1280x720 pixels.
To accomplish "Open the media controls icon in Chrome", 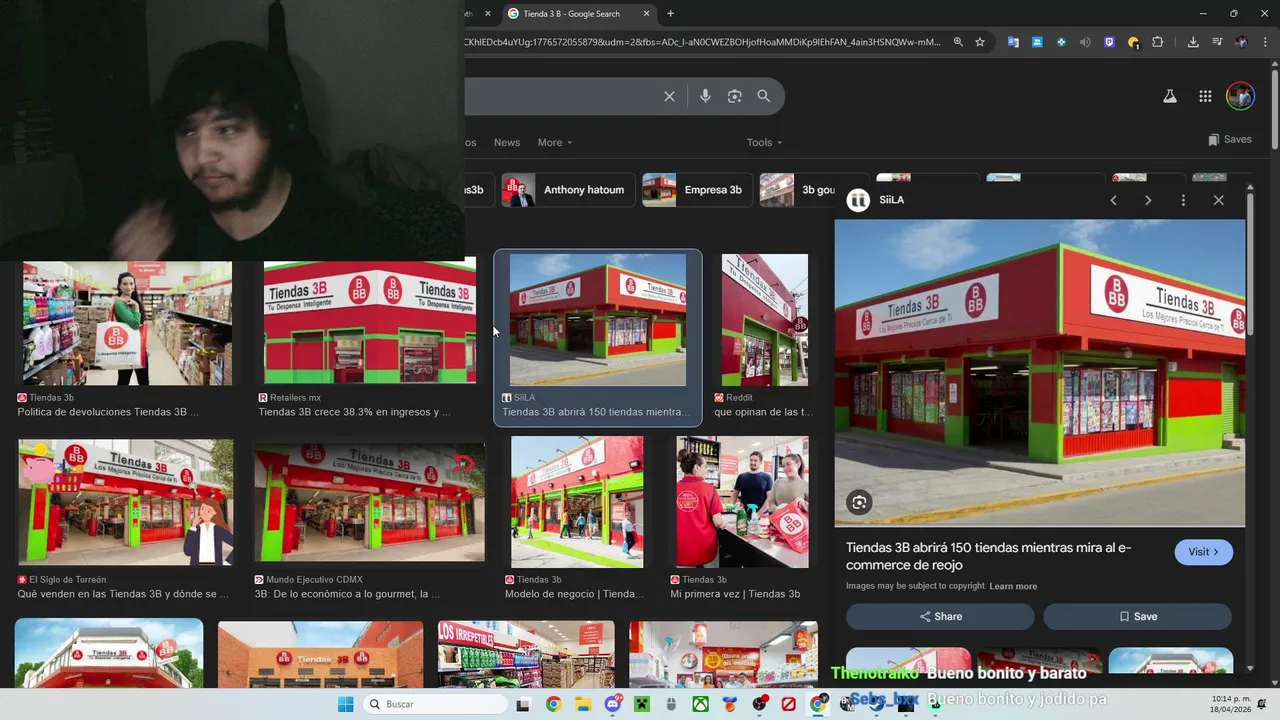I will click(x=1217, y=42).
